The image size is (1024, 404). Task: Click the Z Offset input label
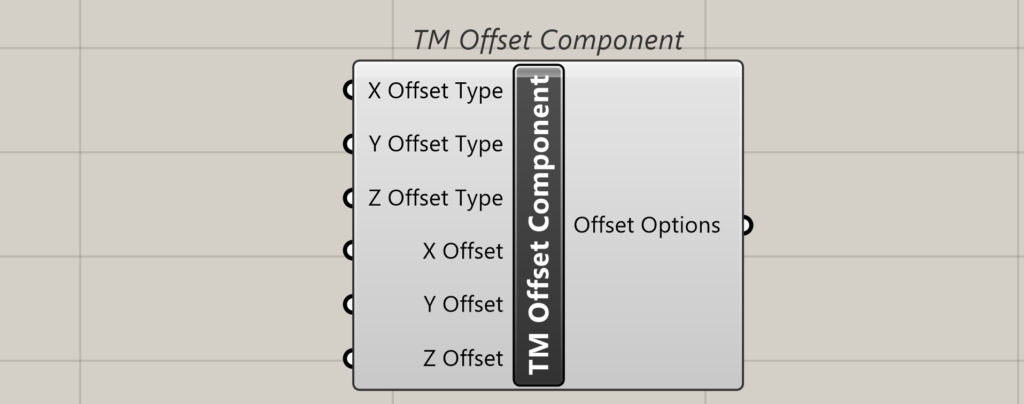tap(463, 357)
